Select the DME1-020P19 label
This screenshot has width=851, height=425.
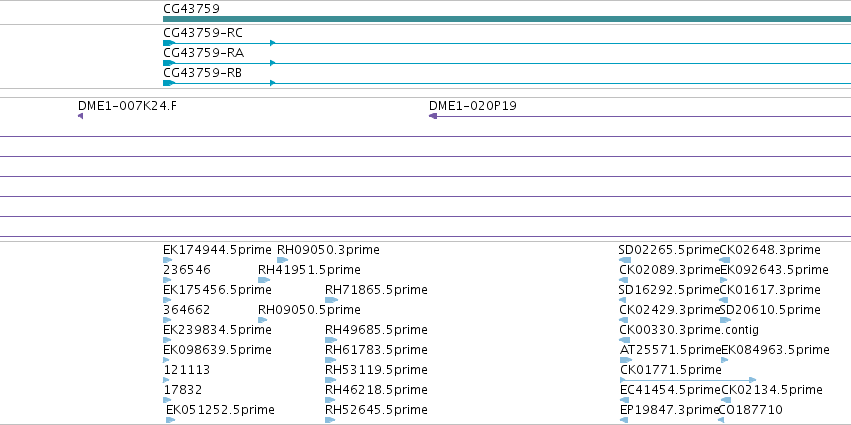473,106
